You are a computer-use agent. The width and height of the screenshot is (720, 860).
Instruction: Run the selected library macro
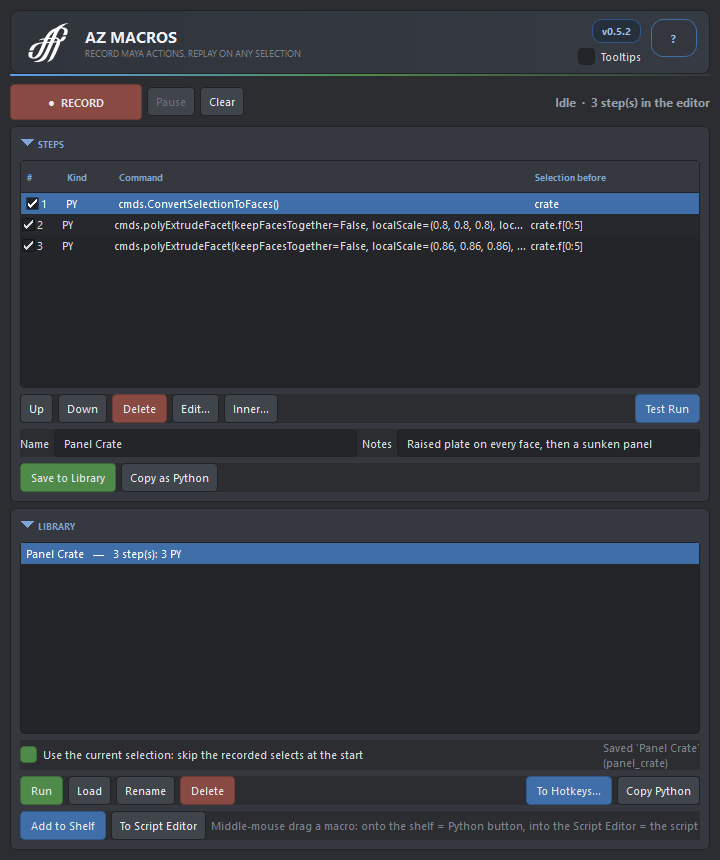[41, 791]
